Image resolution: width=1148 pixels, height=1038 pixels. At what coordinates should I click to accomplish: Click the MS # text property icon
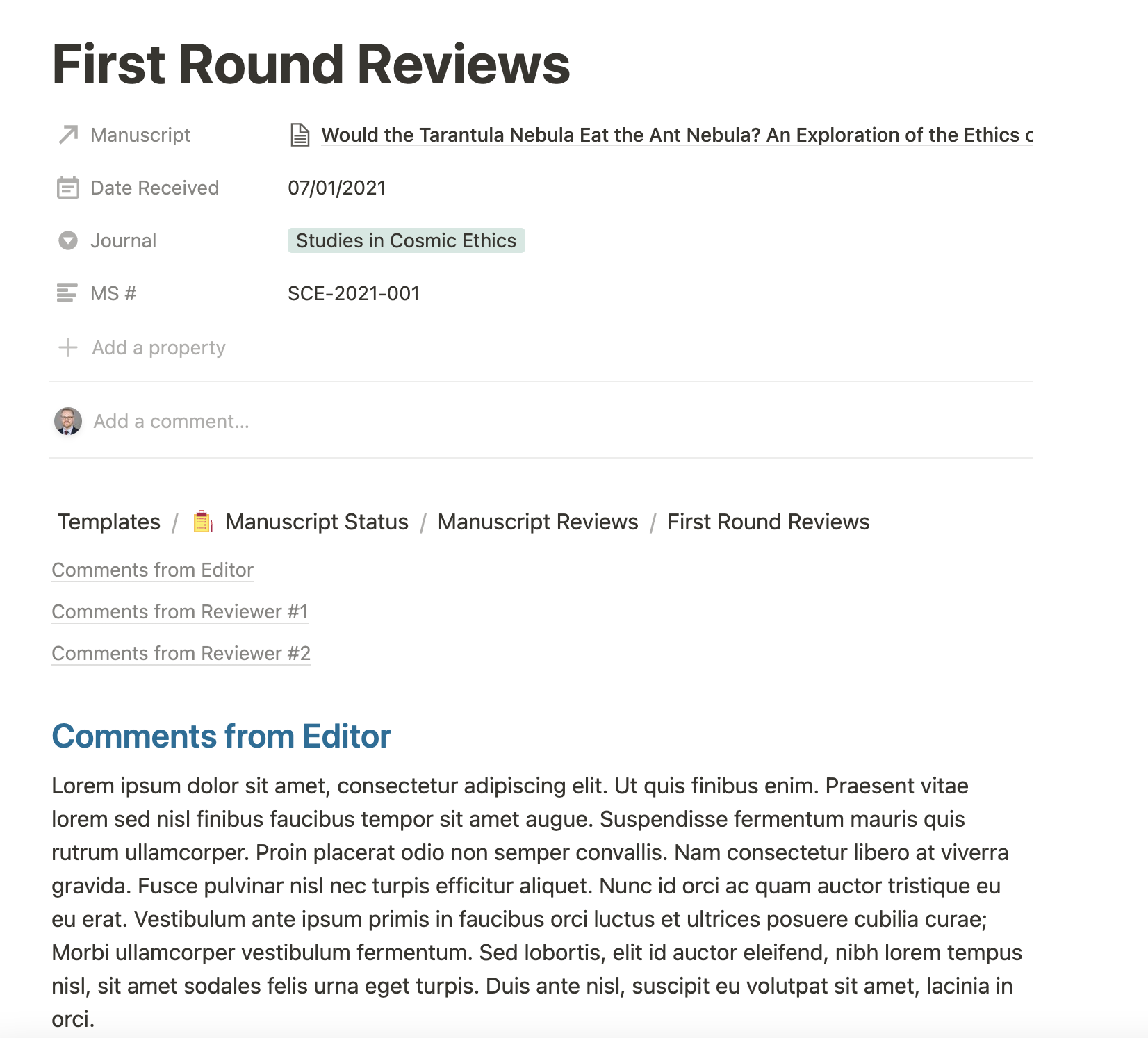point(67,293)
